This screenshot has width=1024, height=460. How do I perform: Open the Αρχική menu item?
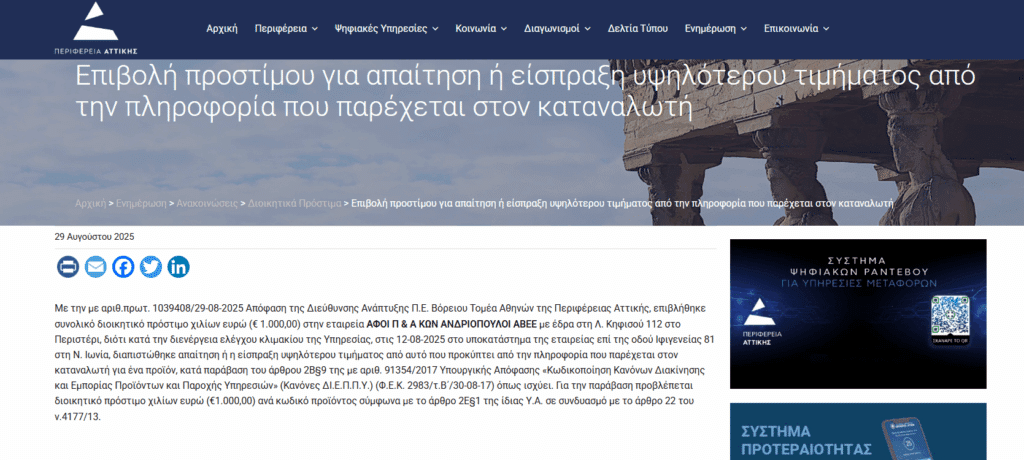tap(222, 29)
